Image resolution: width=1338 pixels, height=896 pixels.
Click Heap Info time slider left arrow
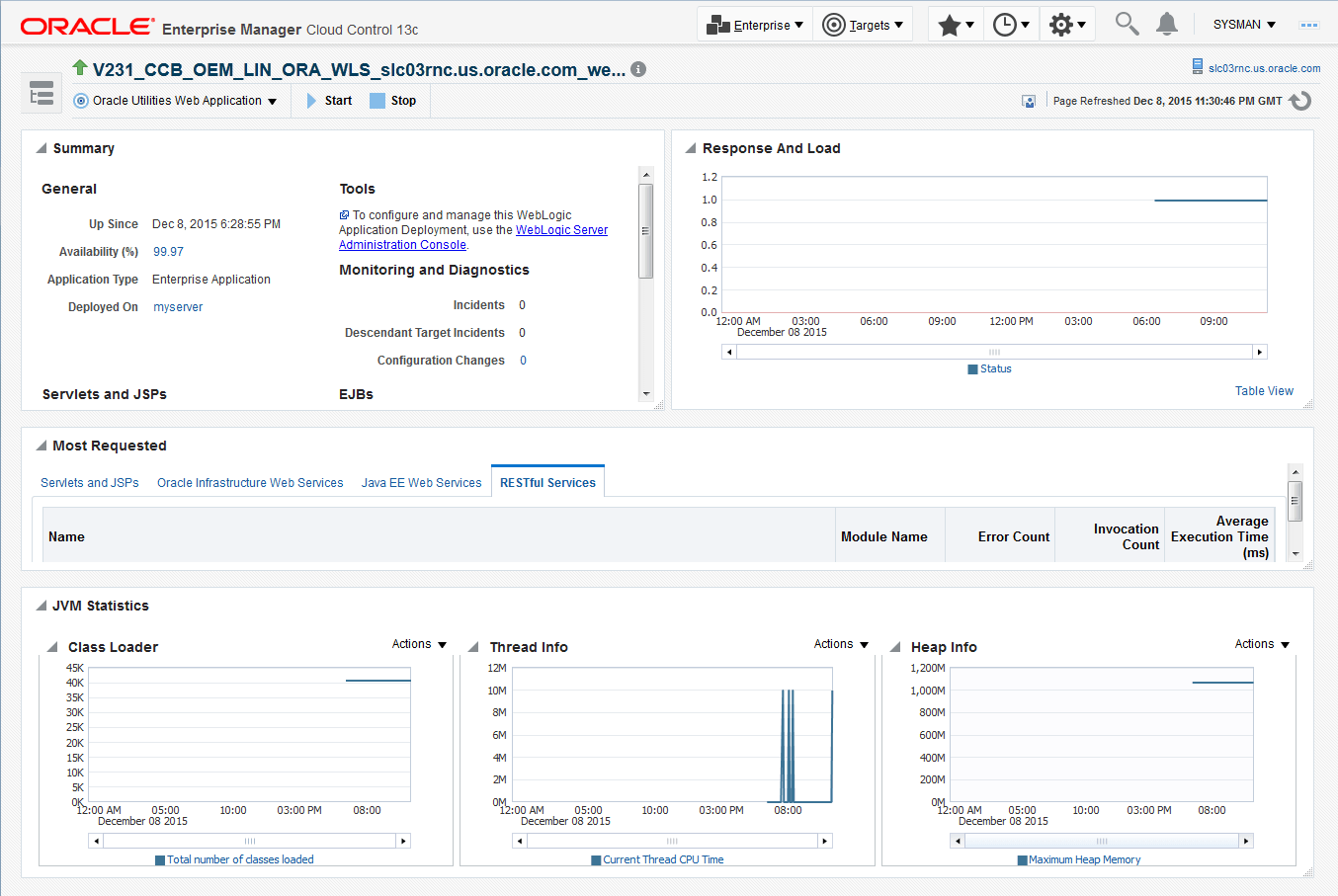click(x=958, y=841)
